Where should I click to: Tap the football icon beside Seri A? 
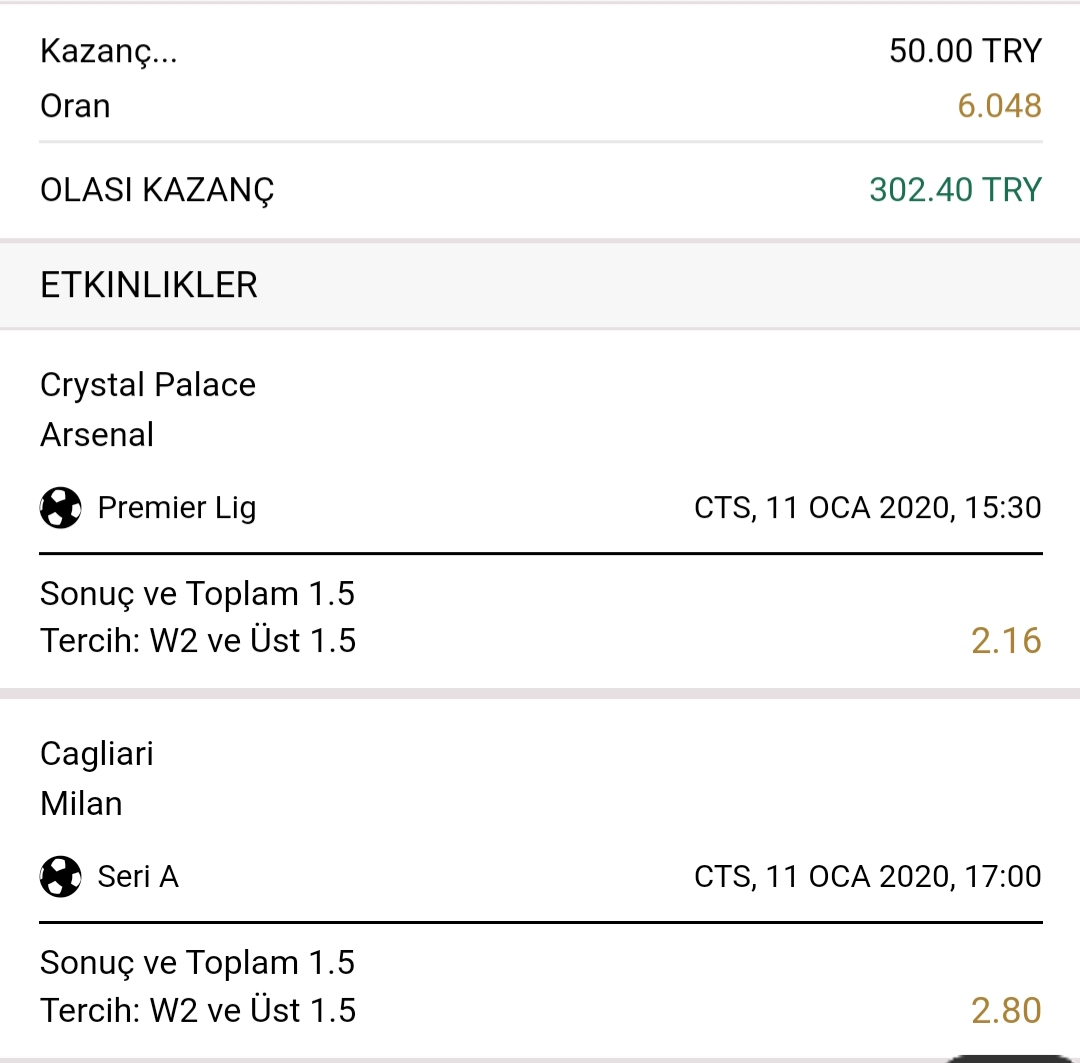61,876
